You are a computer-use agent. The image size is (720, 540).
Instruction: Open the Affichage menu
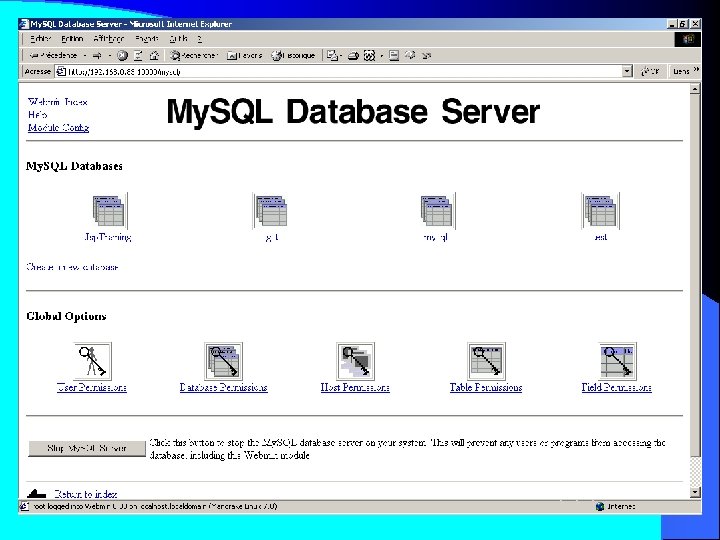(x=108, y=39)
